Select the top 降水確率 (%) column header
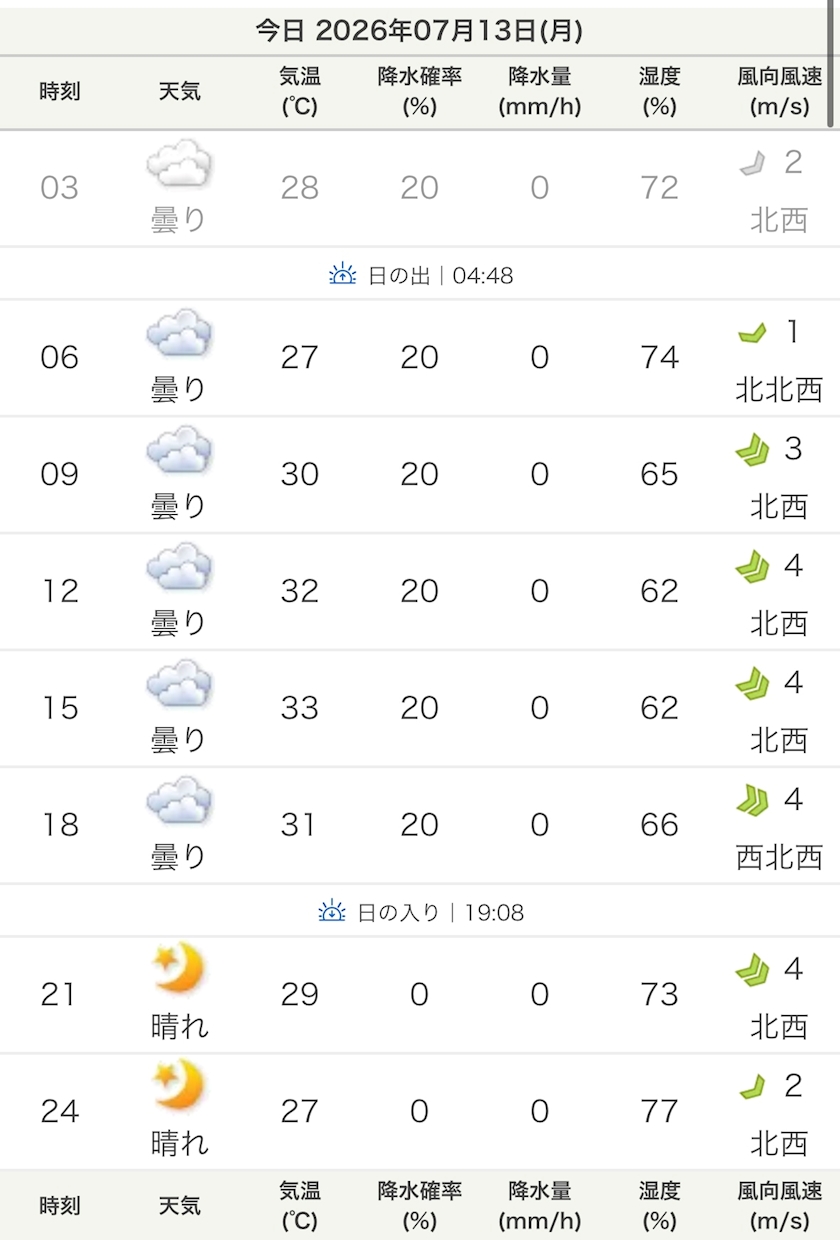Viewport: 840px width, 1240px height. coord(420,92)
